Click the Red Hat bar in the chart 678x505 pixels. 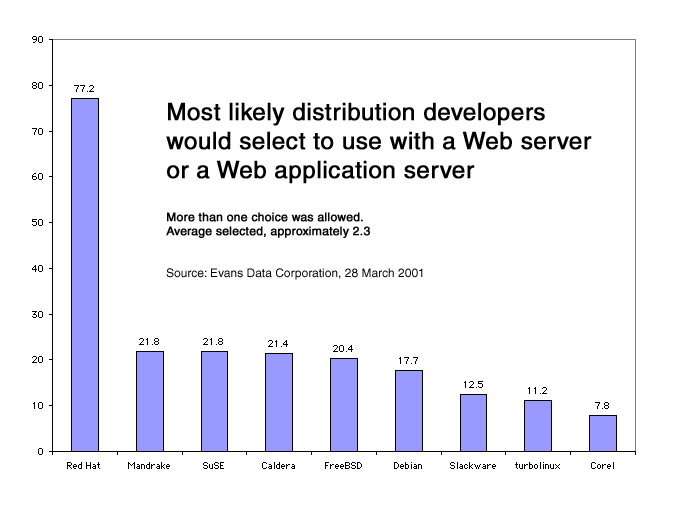(85, 274)
